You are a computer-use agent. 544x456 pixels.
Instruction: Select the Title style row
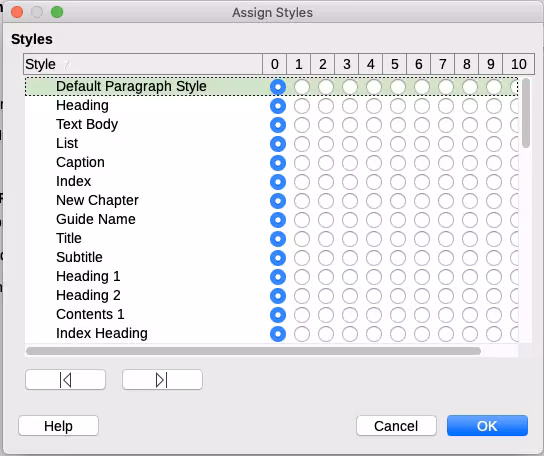(x=271, y=238)
